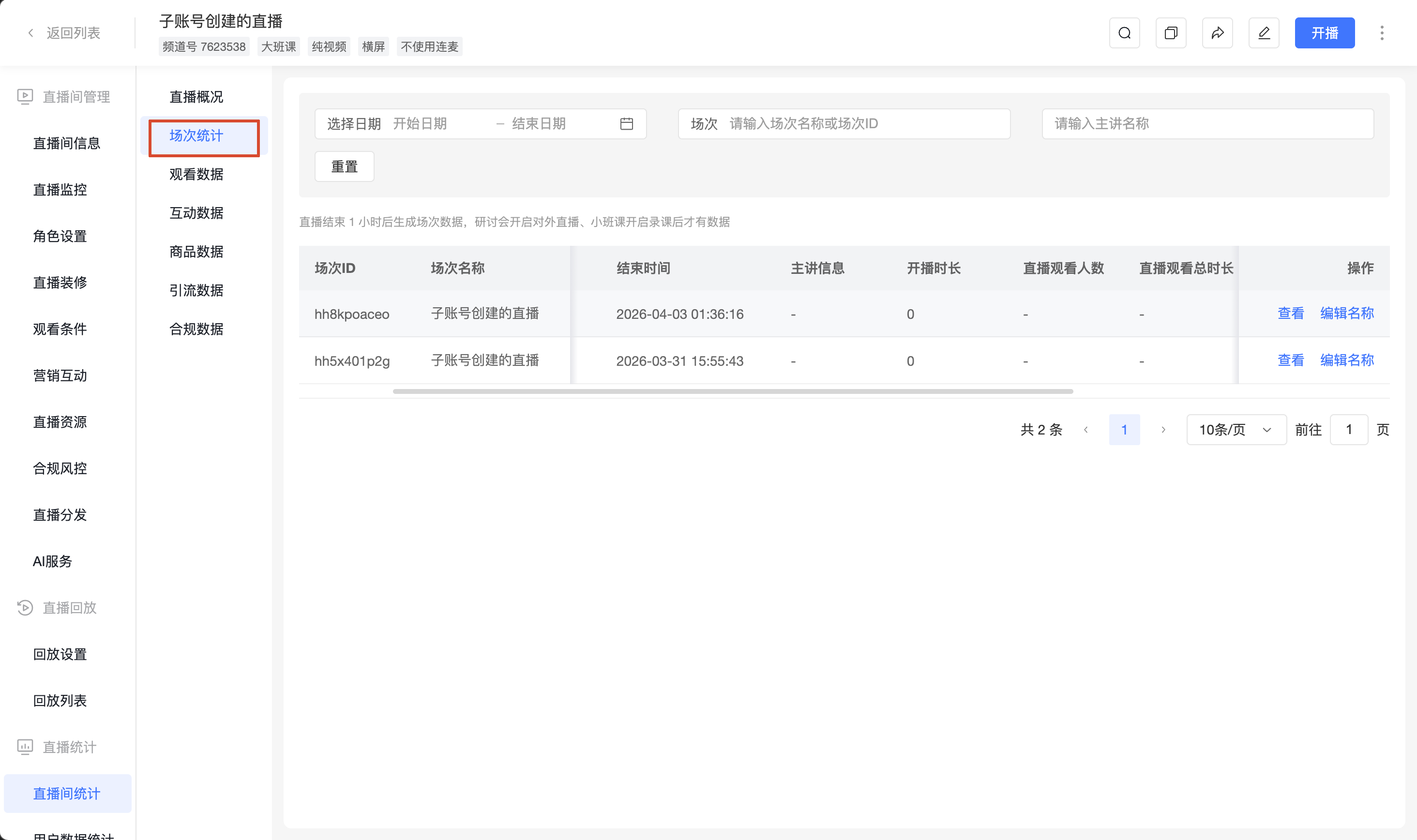Open 直播资源 in sidebar
1417x840 pixels.
pos(60,422)
